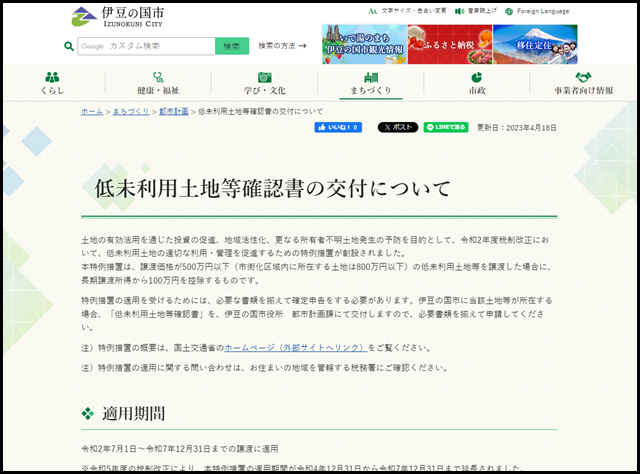
Task: Open 国土交通省 ホームページ external link
Action: 296,348
